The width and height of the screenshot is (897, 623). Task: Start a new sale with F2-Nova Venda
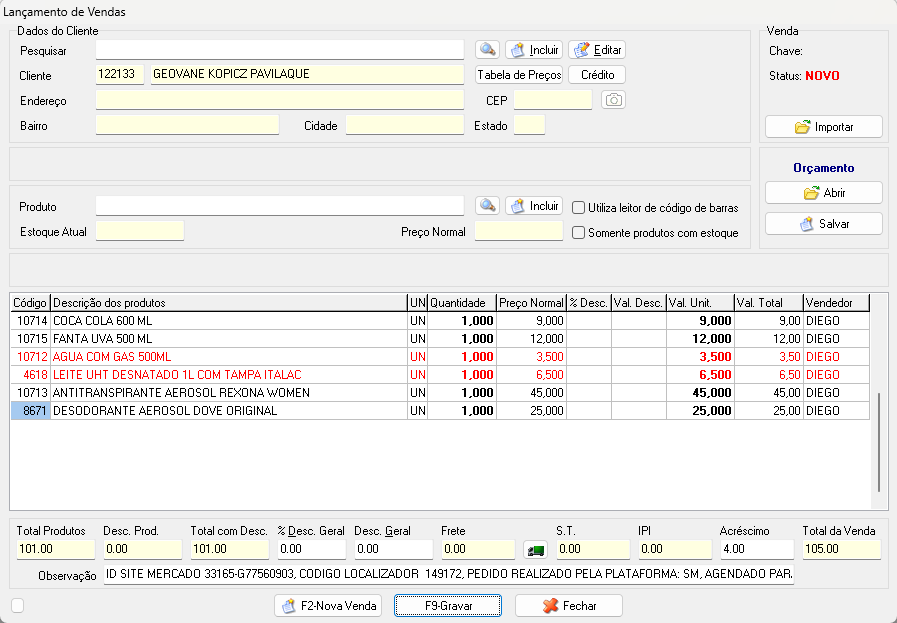click(328, 606)
